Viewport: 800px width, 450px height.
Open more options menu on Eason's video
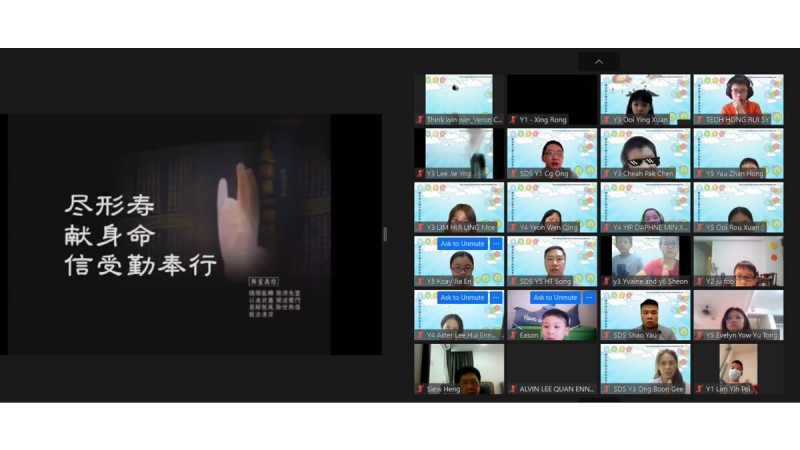click(x=589, y=298)
